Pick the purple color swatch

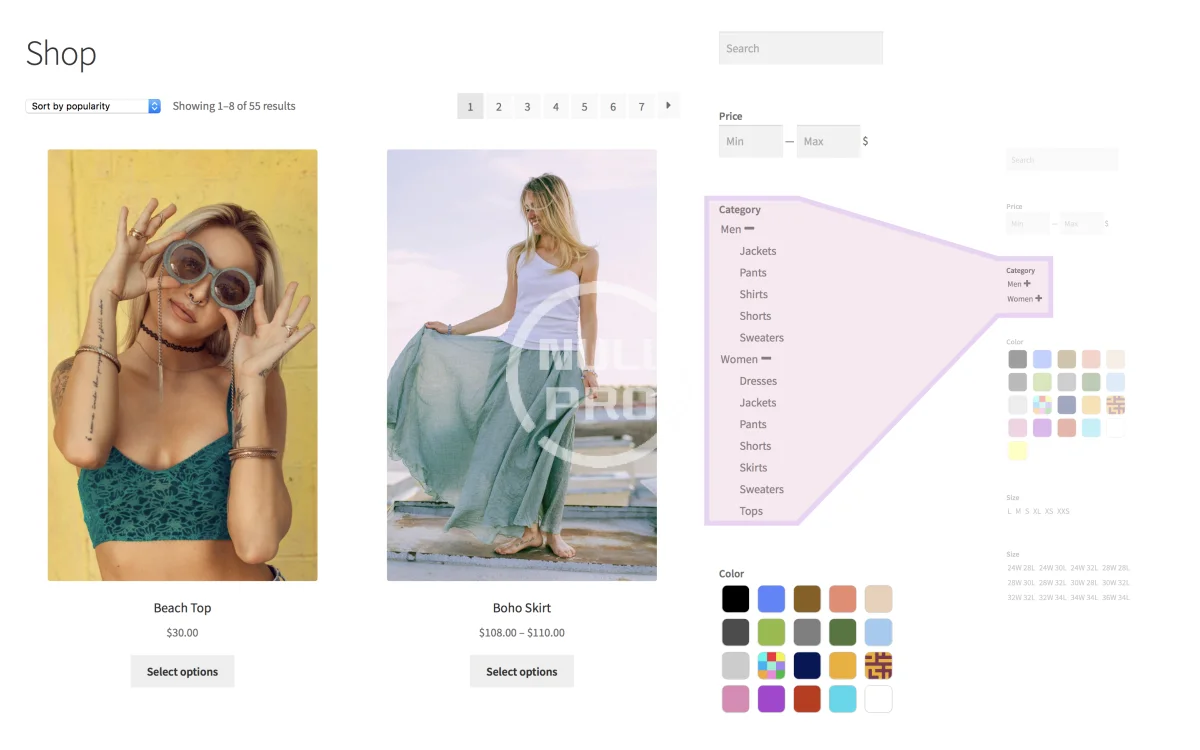[x=771, y=698]
